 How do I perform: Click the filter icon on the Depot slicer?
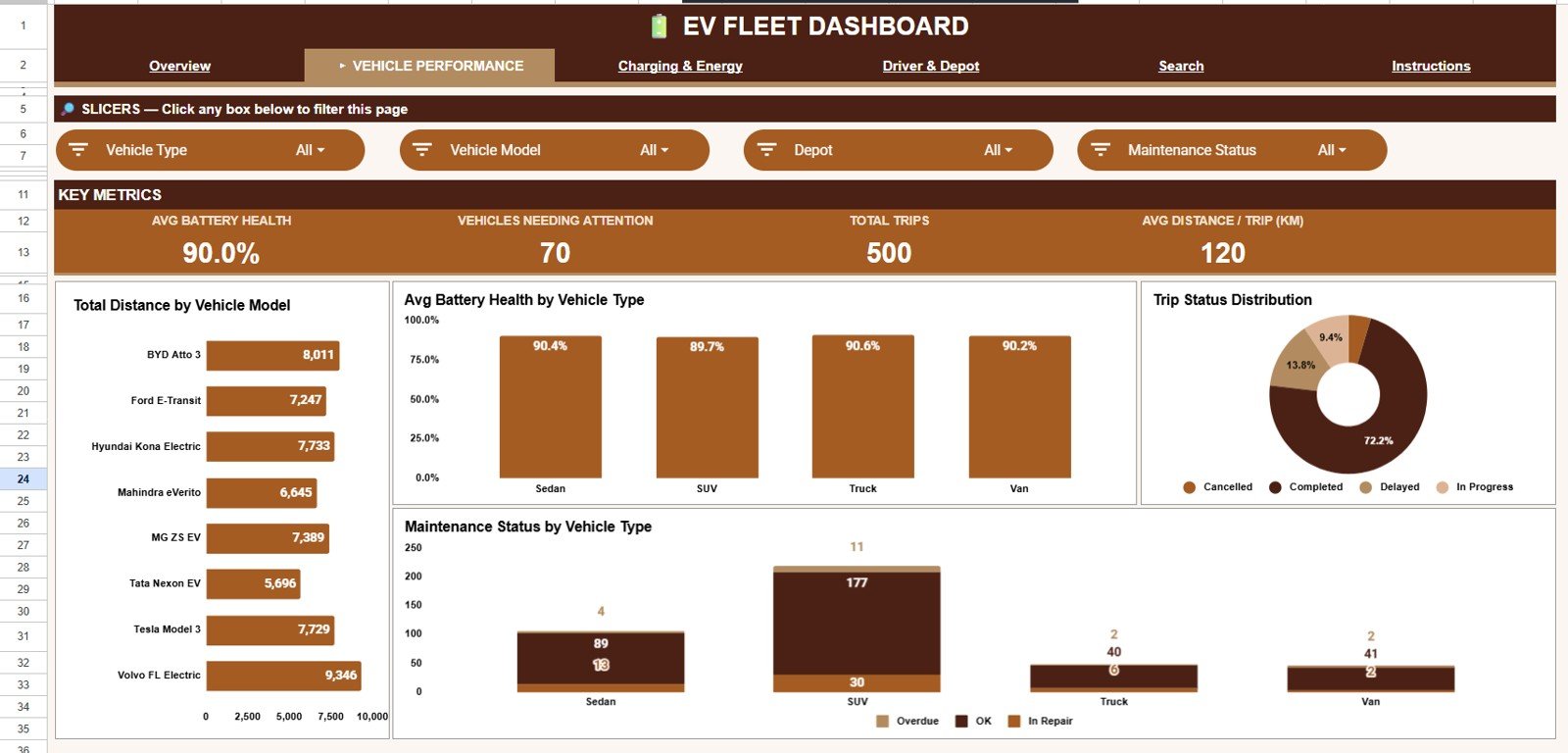pos(766,150)
